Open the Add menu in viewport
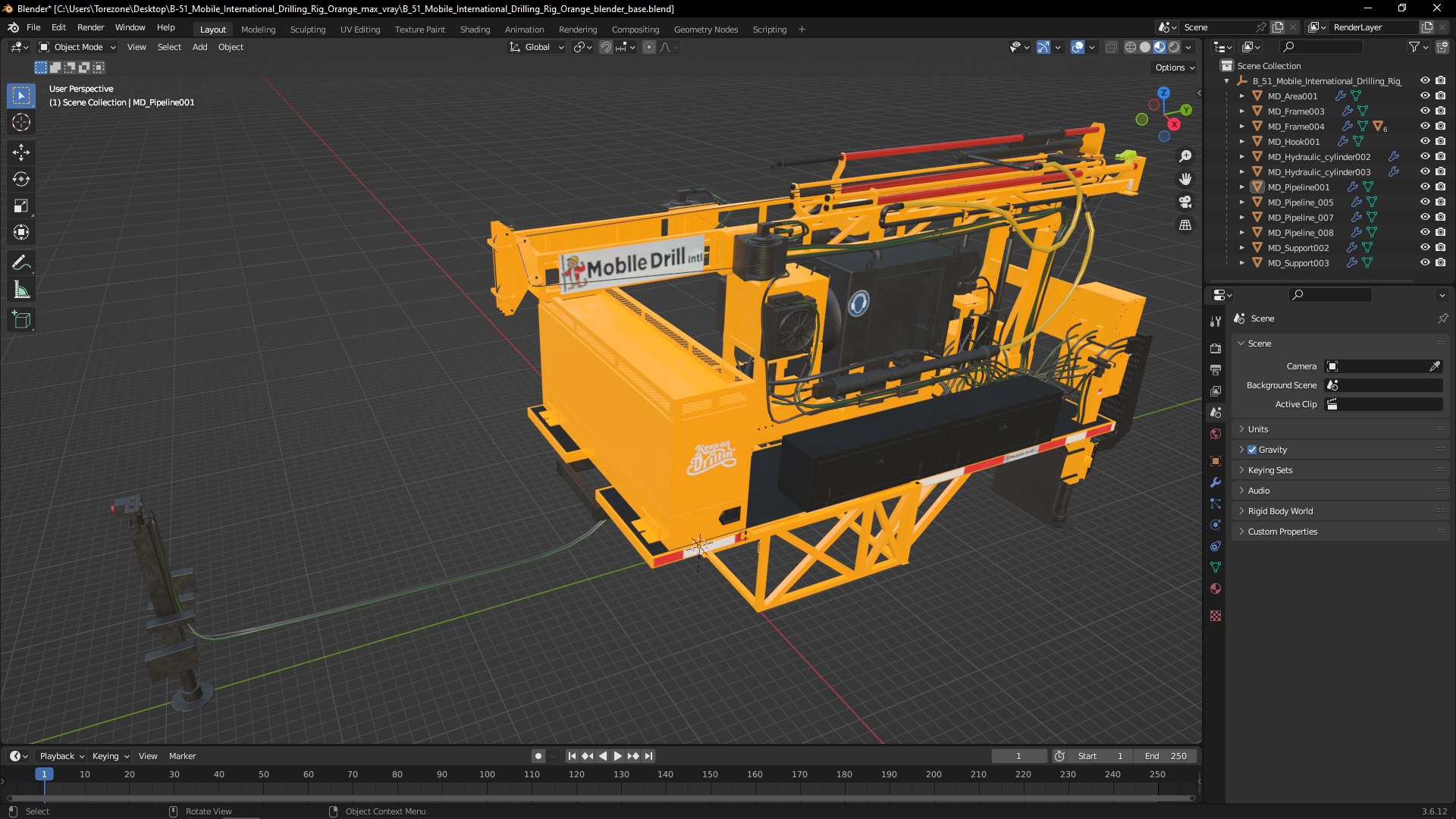Screen dimensions: 1456x819 click(x=199, y=47)
